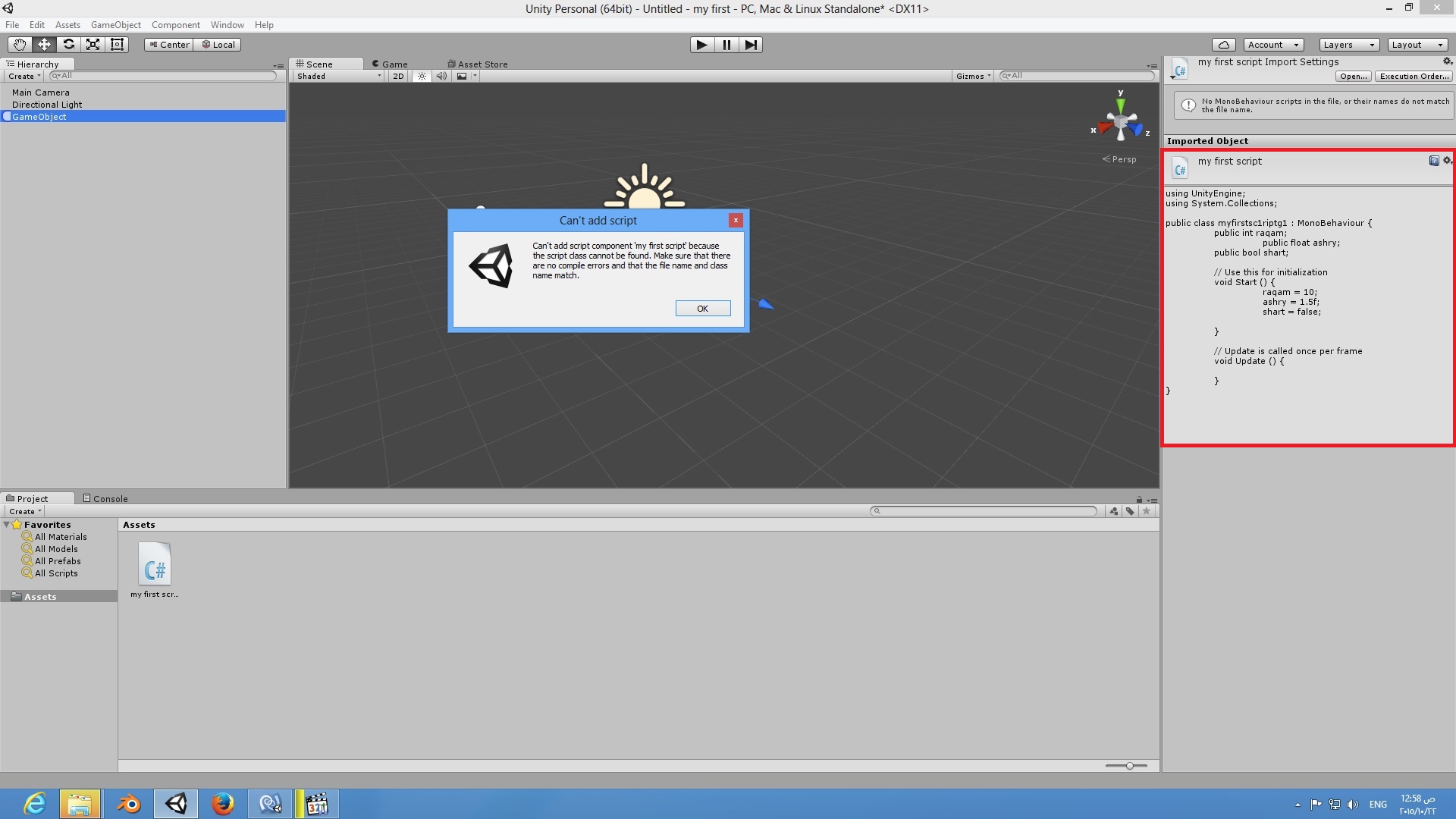Toggle scene effects image icon
The height and width of the screenshot is (819, 1456).
(x=461, y=77)
